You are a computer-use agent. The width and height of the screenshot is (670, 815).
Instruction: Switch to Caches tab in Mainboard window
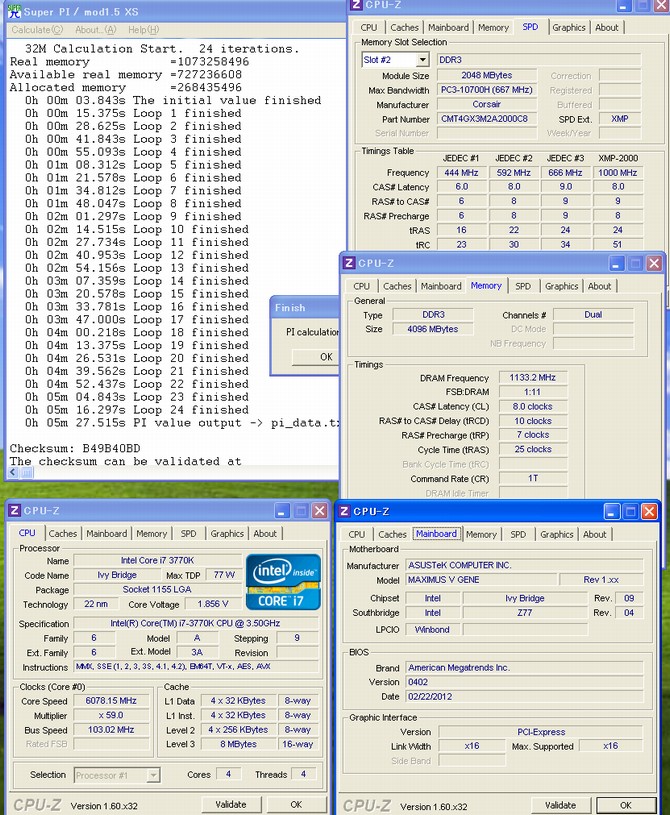point(392,535)
